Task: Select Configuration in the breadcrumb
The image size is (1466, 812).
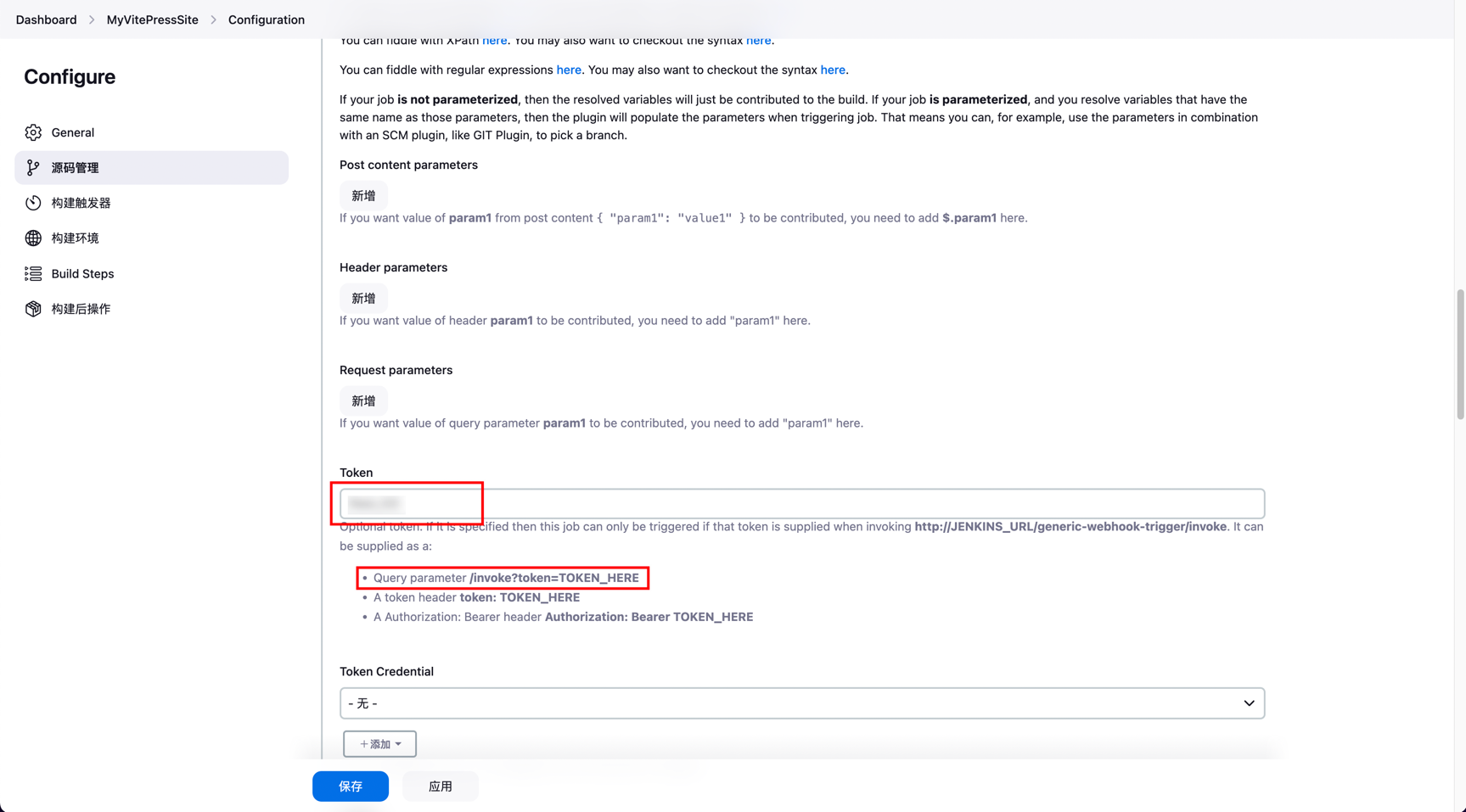Action: (266, 20)
